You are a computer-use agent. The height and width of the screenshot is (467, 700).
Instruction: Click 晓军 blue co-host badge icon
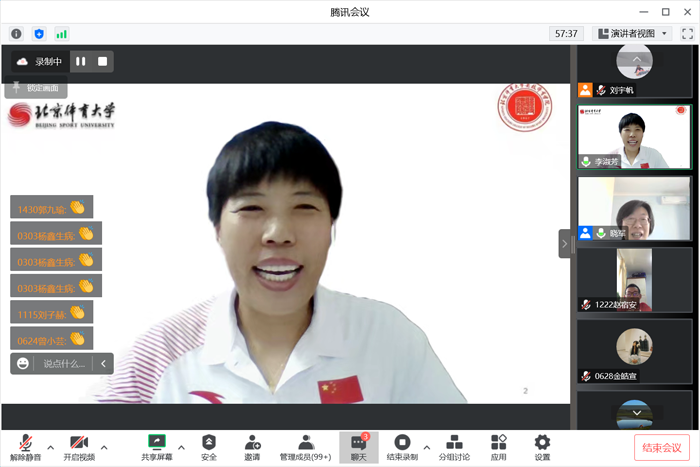[x=585, y=233]
